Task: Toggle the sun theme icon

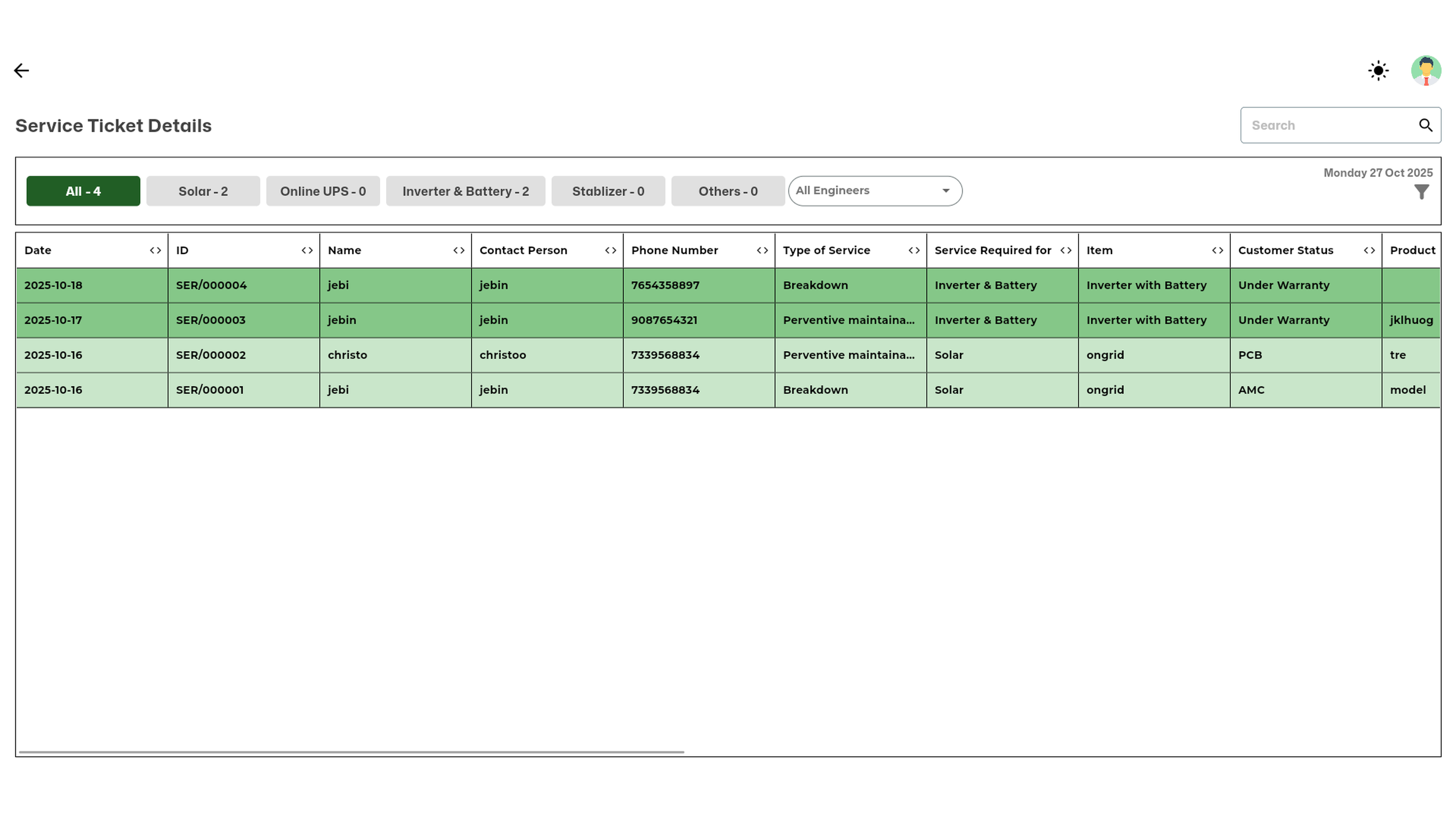Action: click(x=1378, y=71)
